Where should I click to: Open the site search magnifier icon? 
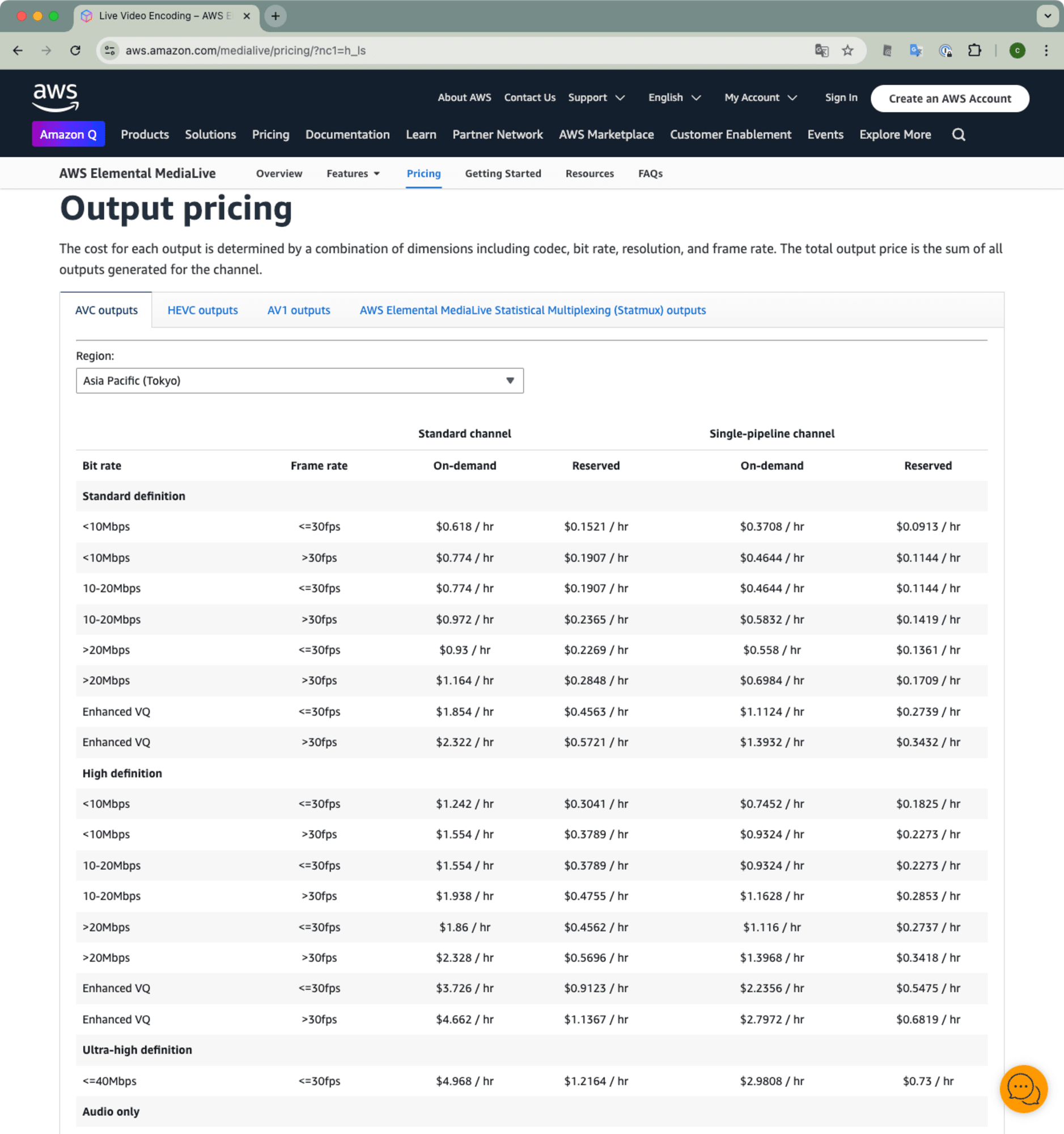(x=959, y=134)
